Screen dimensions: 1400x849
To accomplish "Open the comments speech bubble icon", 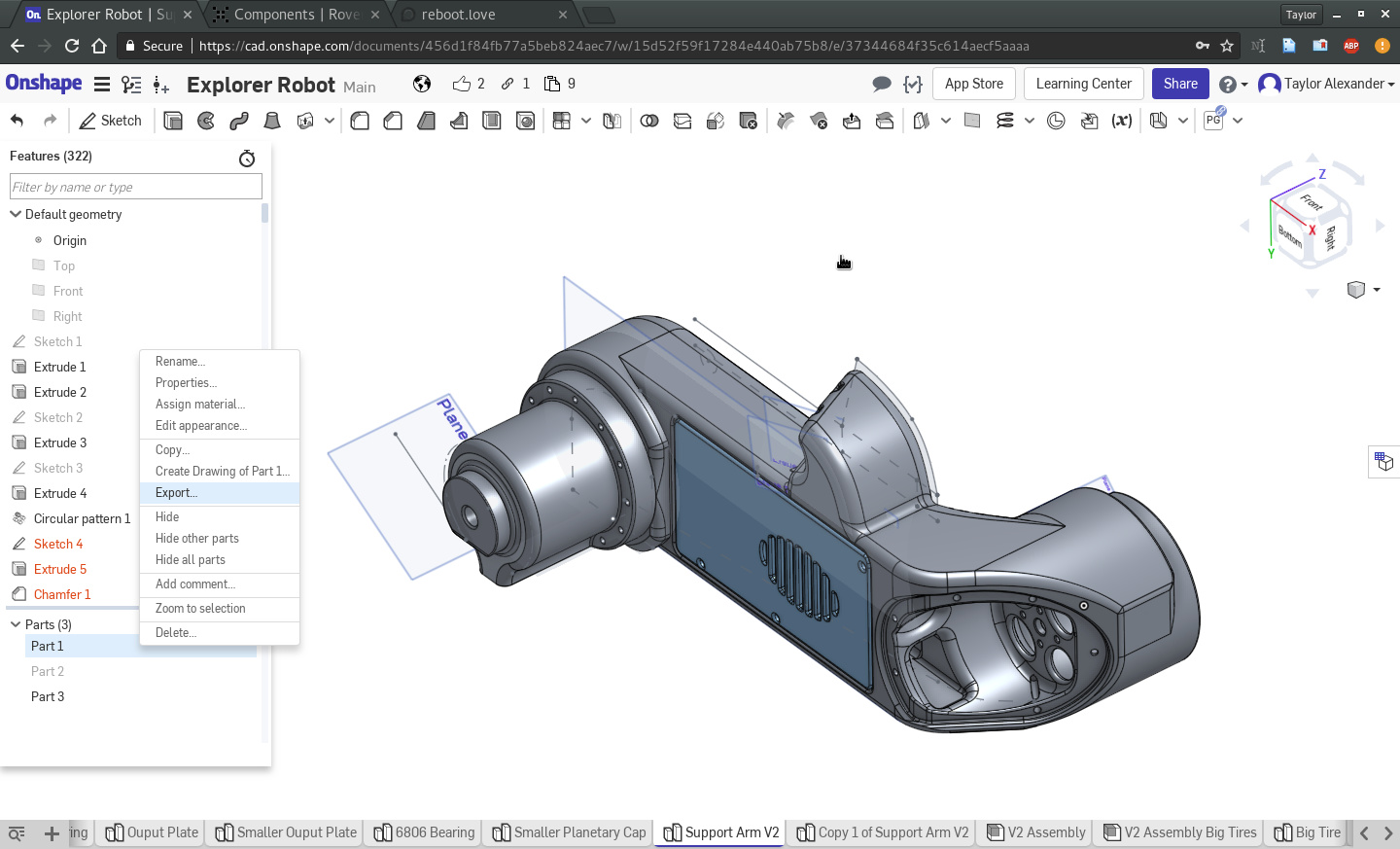I will (882, 85).
